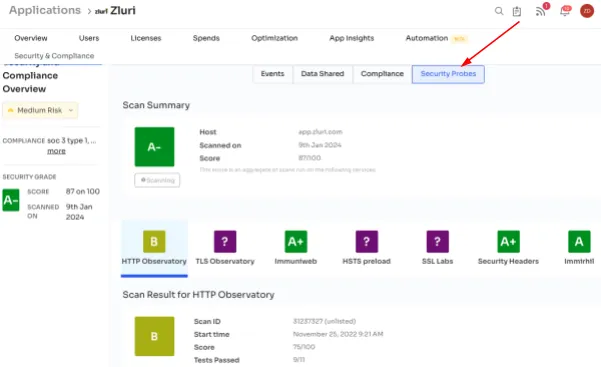The height and width of the screenshot is (367, 601).
Task: Select the Immuniweb A+ probe tile
Action: tap(296, 248)
